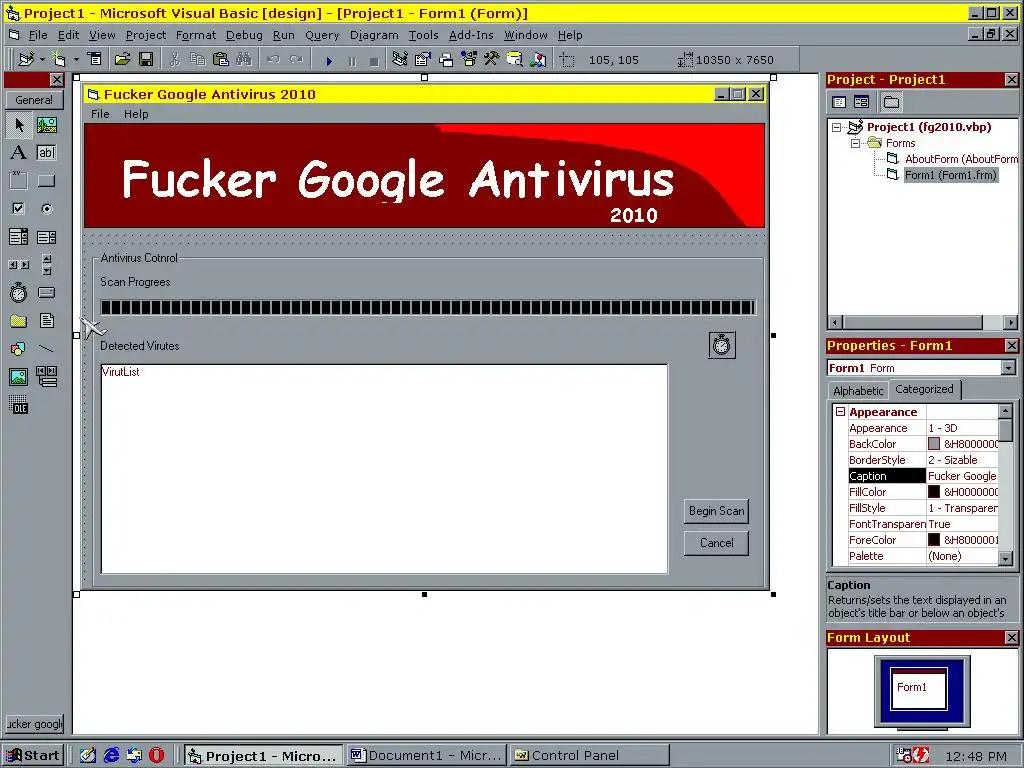
Task: Toggle Folders in the Project panel
Action: (x=891, y=102)
